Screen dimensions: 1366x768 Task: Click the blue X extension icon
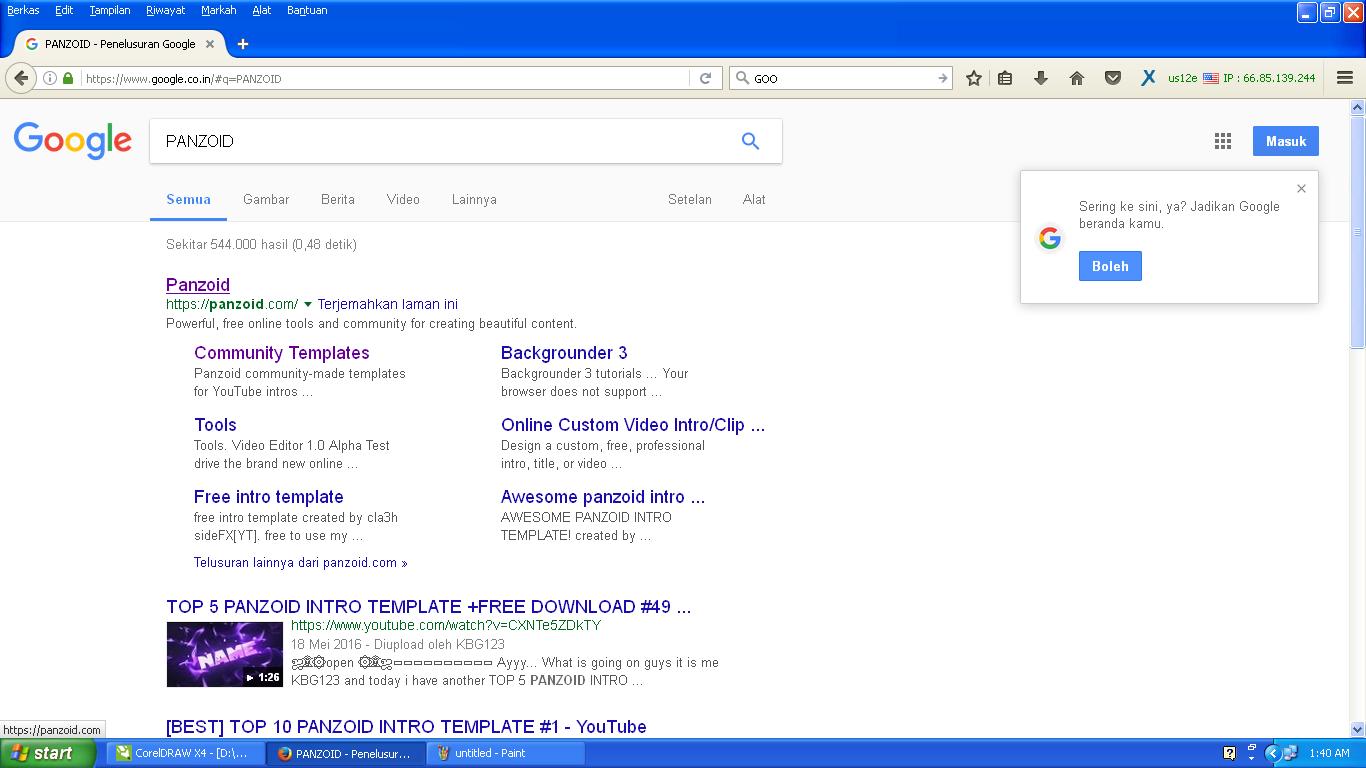1148,78
